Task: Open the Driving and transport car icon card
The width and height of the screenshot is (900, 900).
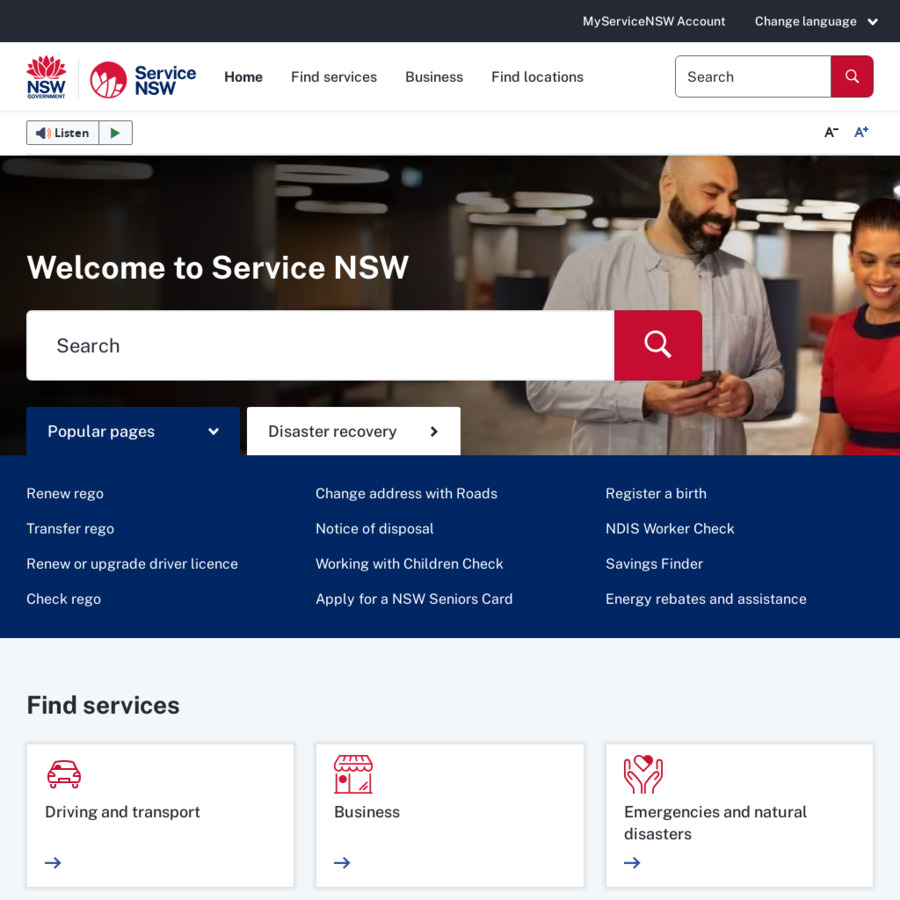Action: click(x=64, y=774)
